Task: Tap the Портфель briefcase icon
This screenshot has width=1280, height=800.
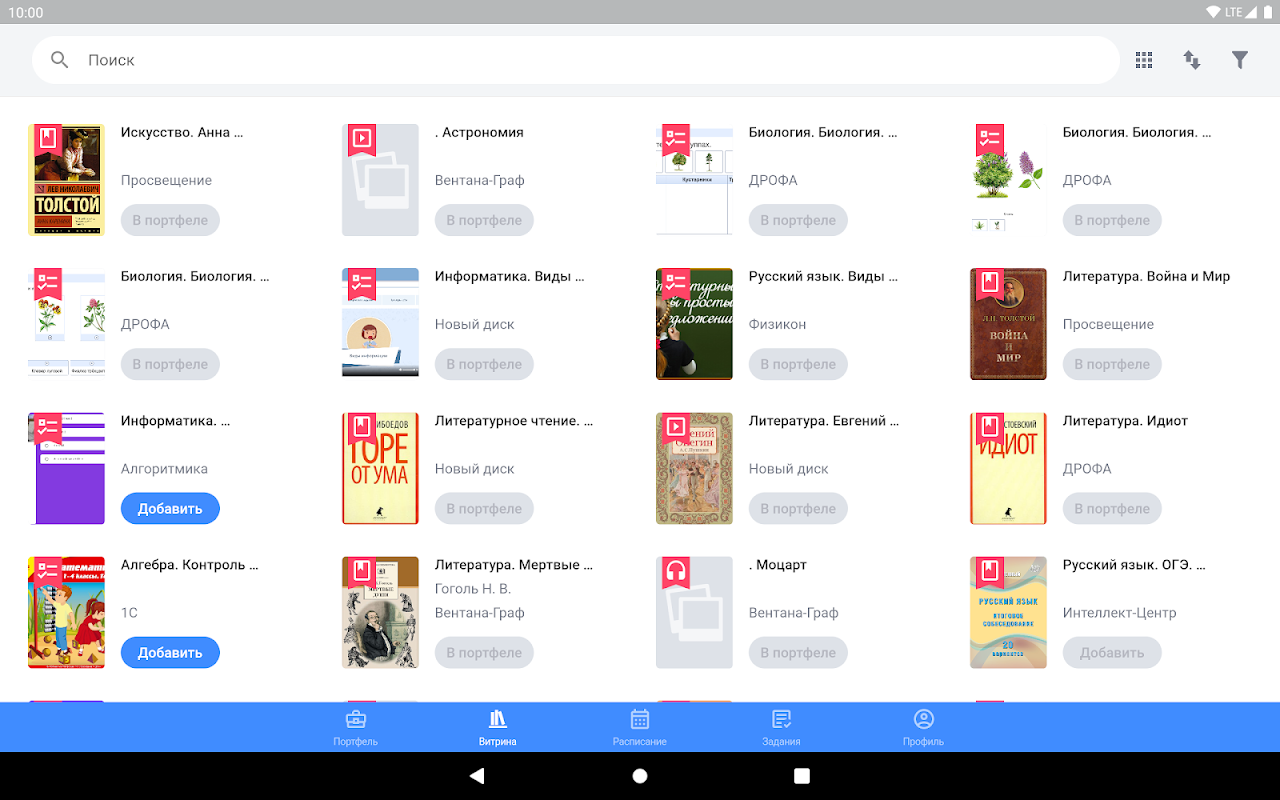Action: 355,719
